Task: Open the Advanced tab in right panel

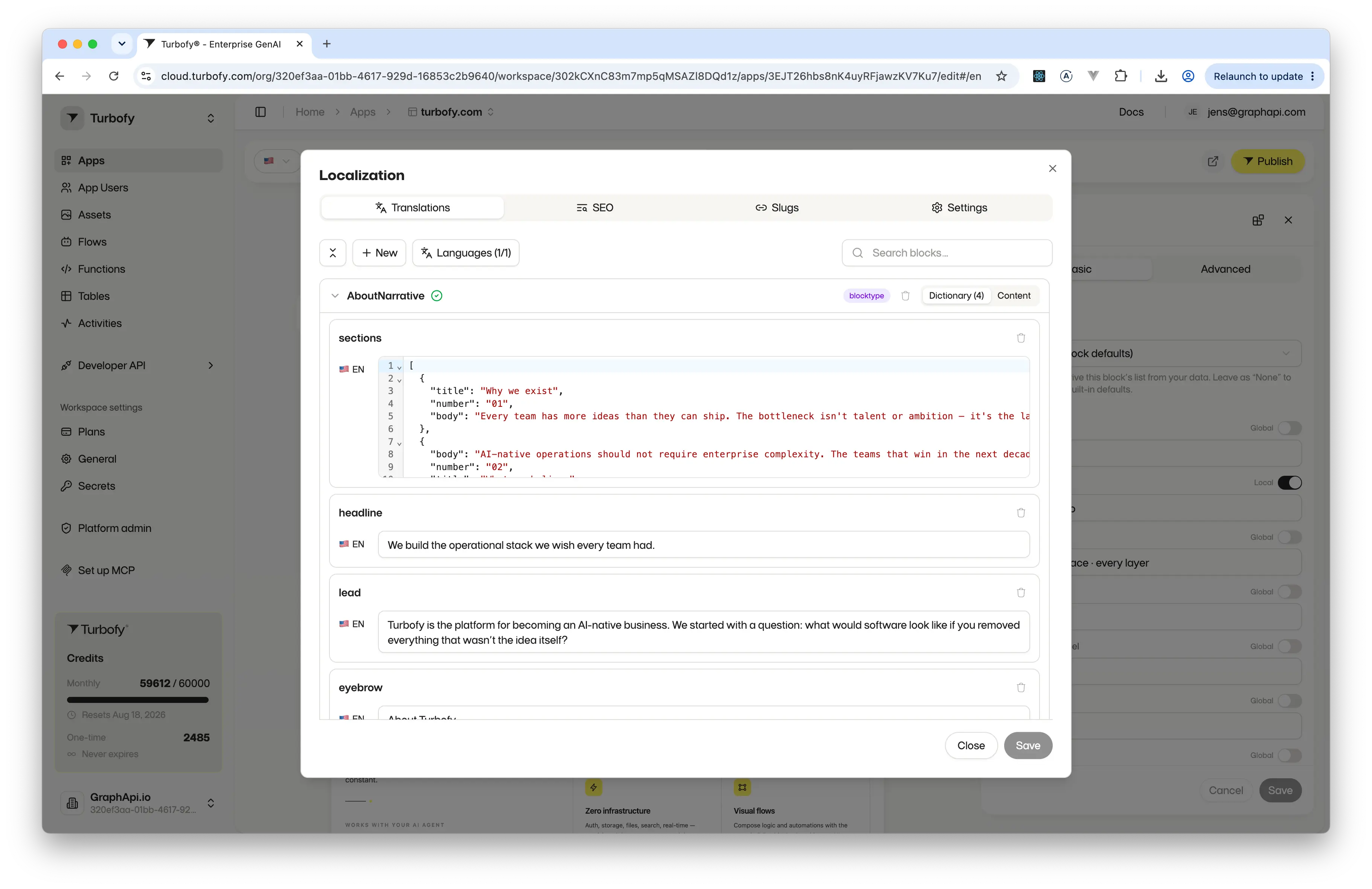Action: click(1226, 269)
